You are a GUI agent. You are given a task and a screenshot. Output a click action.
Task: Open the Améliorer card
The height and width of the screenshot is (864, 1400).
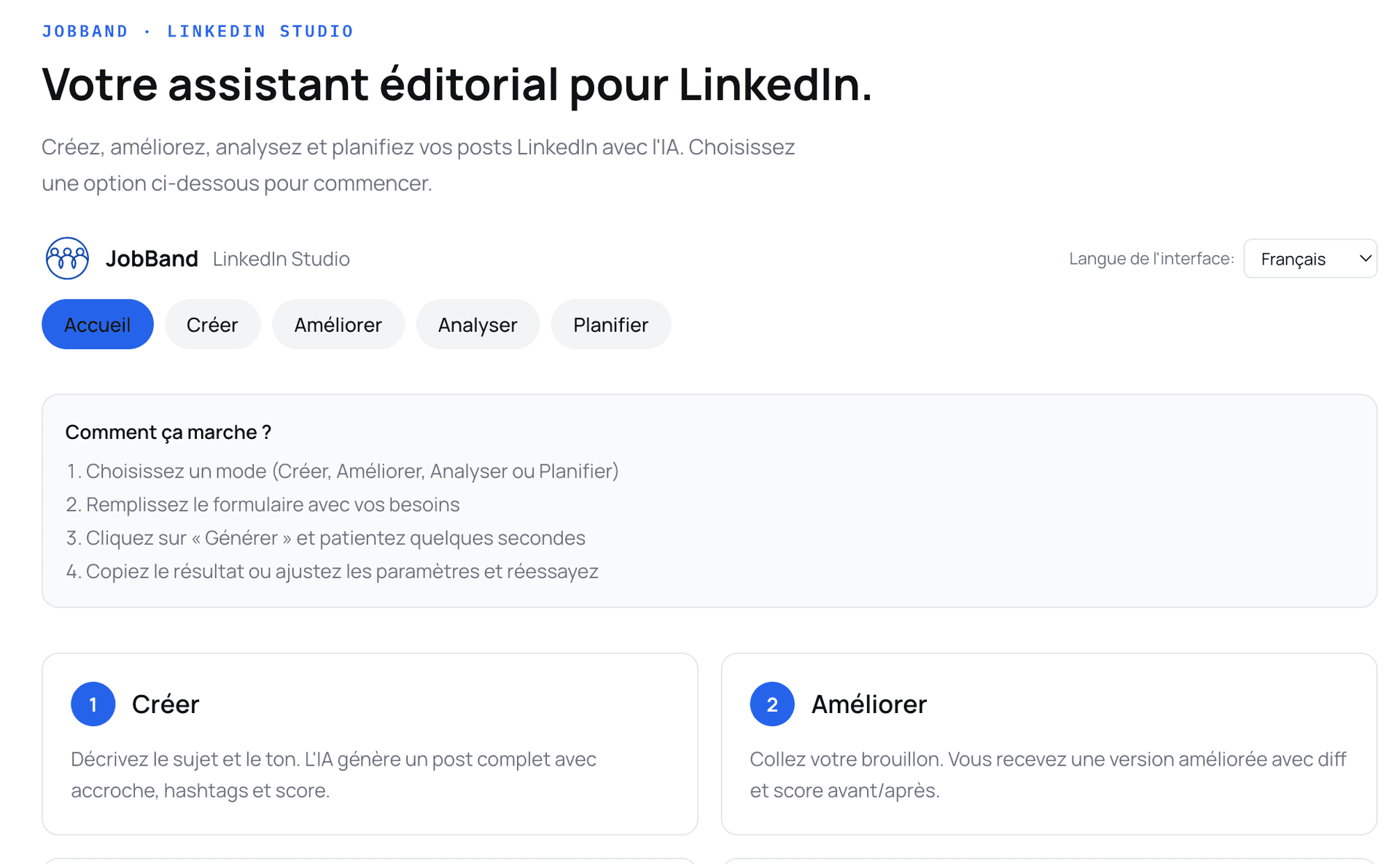(x=1049, y=744)
